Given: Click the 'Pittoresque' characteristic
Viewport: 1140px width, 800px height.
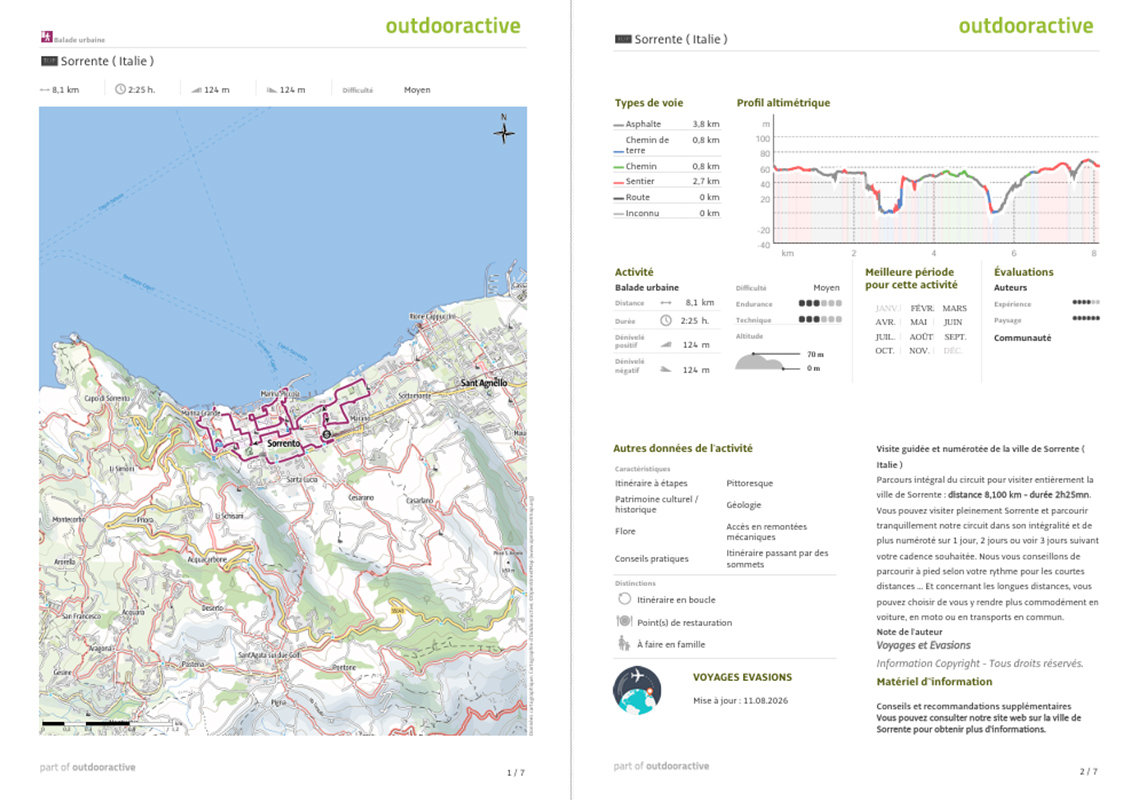Looking at the screenshot, I should [750, 483].
